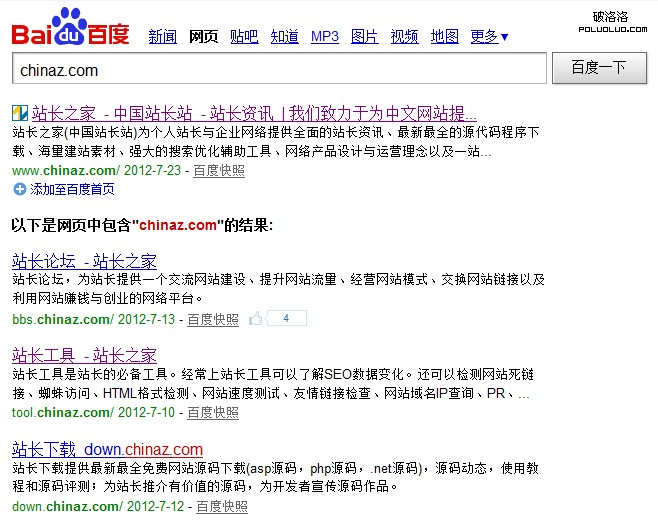Open 百度快照 for bbs.chinaz.com result
The width and height of the screenshot is (658, 525).
click(213, 319)
